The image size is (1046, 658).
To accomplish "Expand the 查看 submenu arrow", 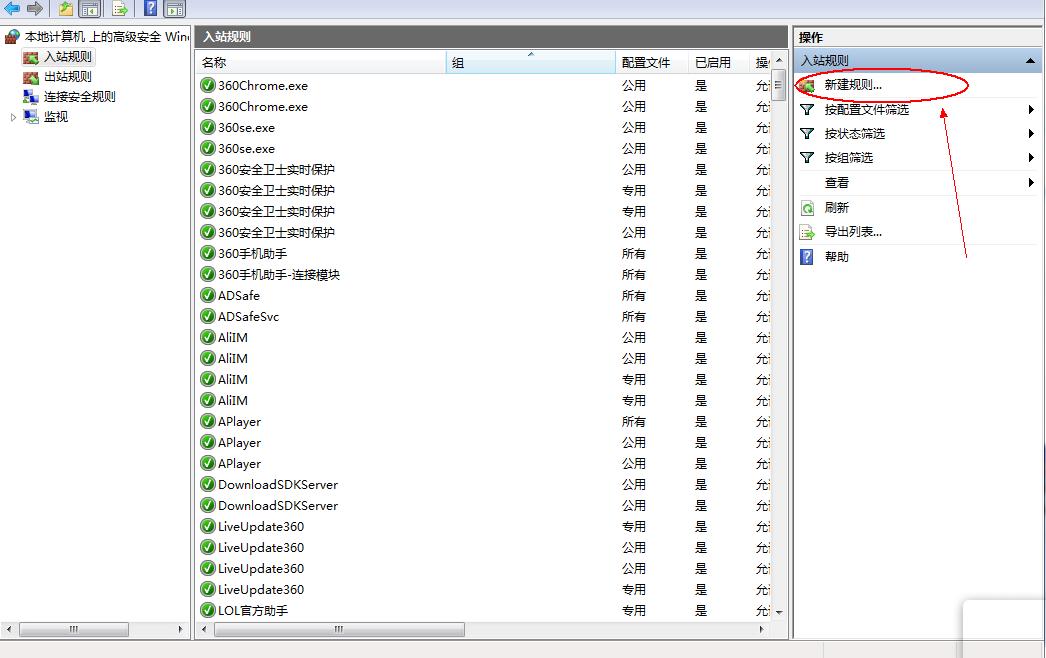I will click(1031, 182).
